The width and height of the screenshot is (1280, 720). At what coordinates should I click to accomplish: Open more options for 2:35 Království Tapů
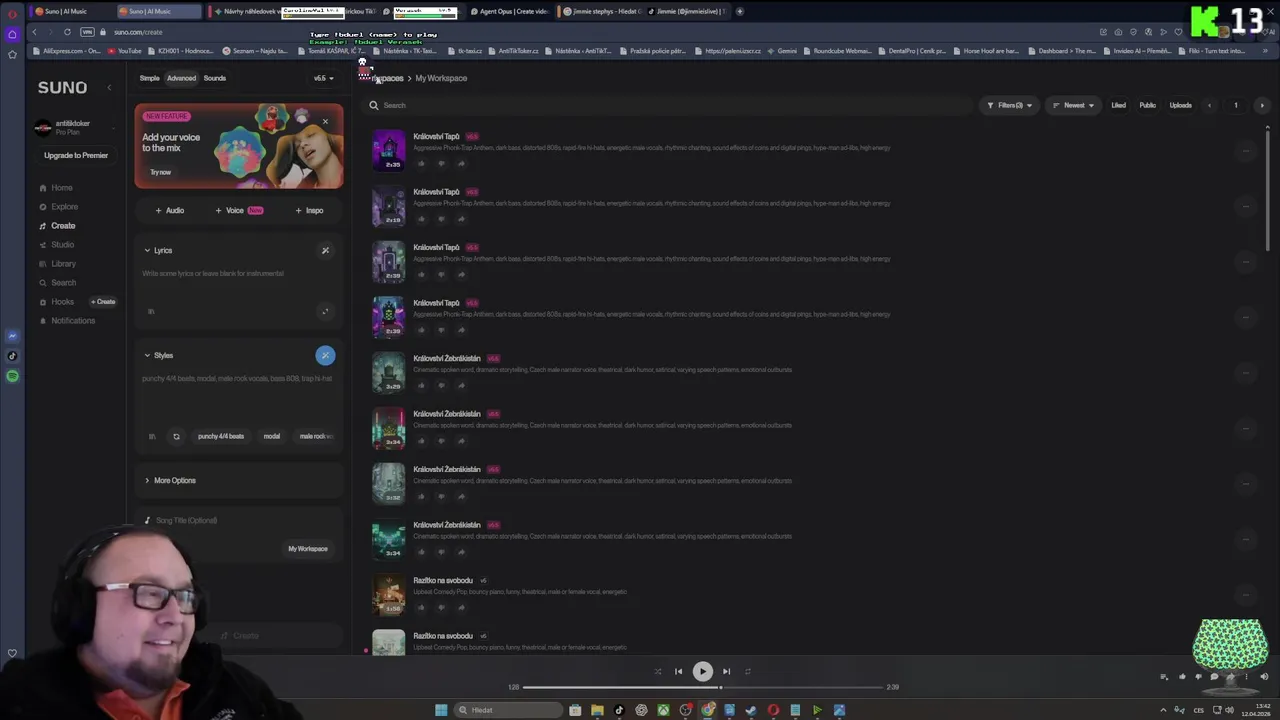(1246, 151)
